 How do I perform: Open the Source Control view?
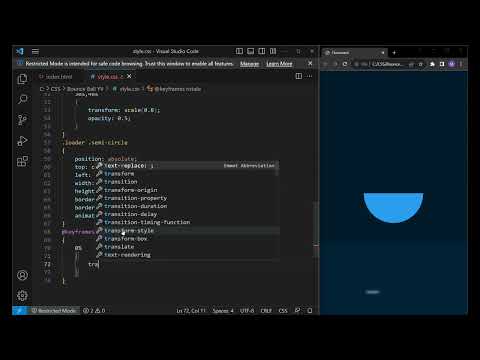coord(22,120)
